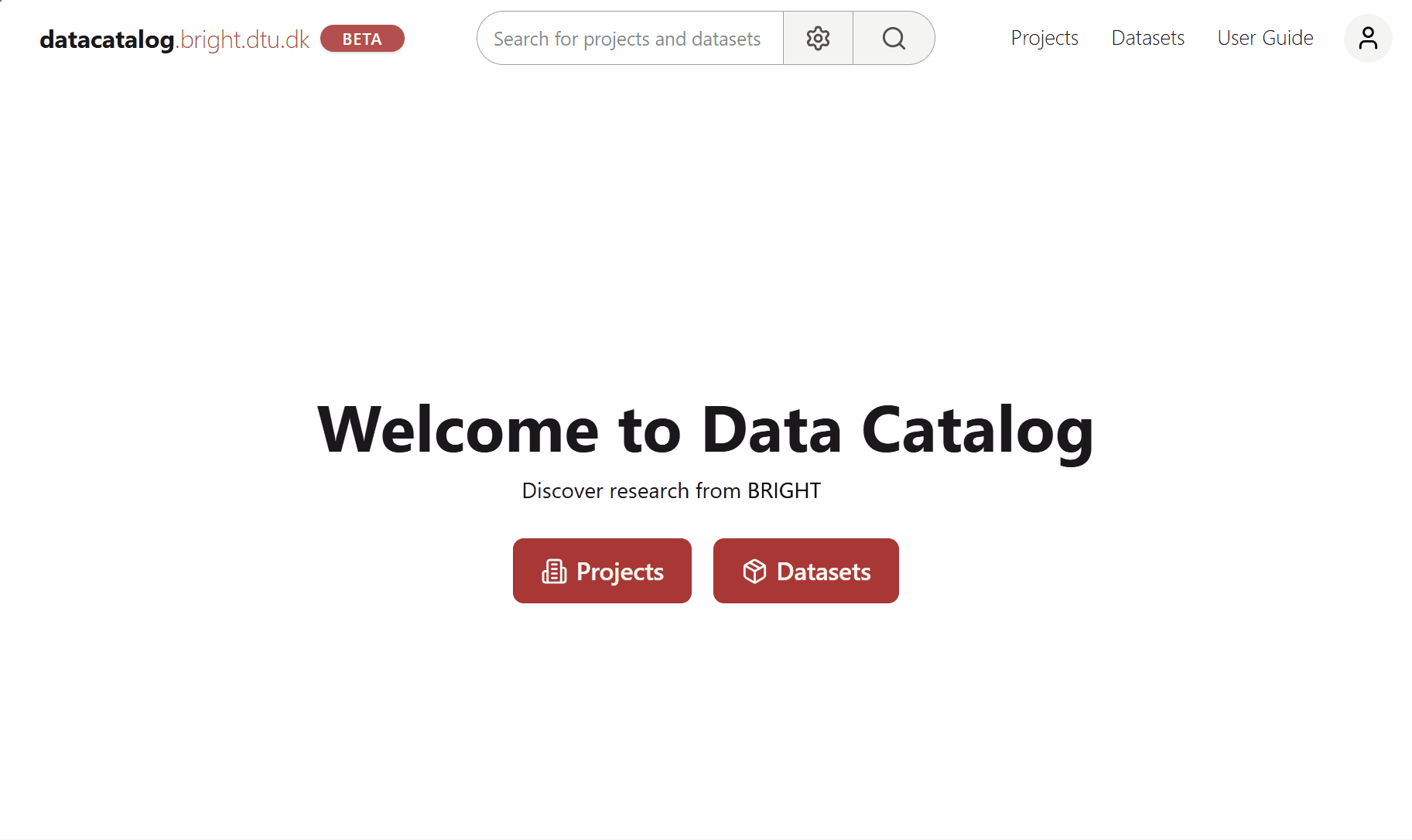The image size is (1412, 840).
Task: Click the building icon on the red Projects button
Action: [554, 572]
